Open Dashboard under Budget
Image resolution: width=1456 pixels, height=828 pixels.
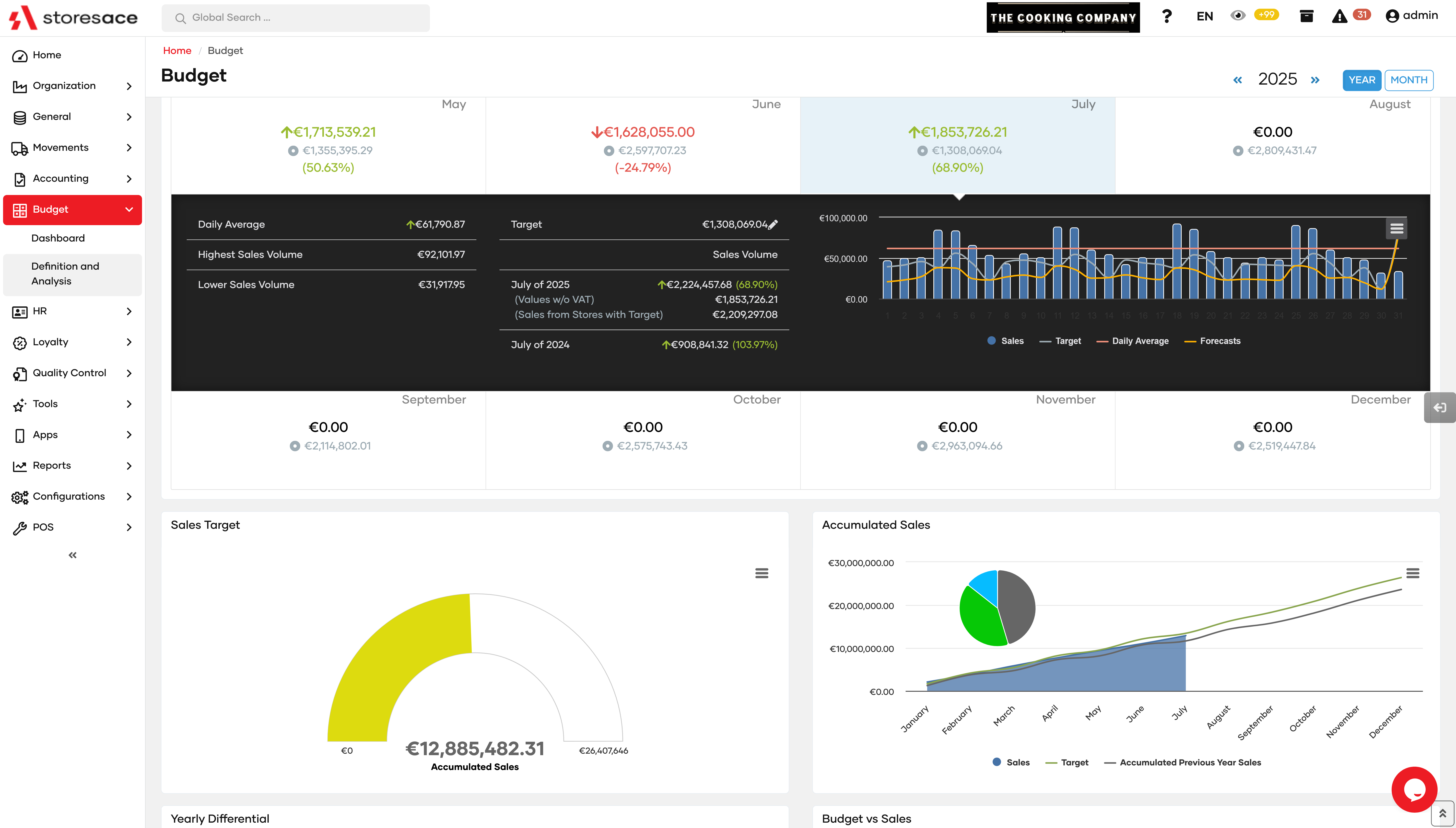pyautogui.click(x=58, y=238)
